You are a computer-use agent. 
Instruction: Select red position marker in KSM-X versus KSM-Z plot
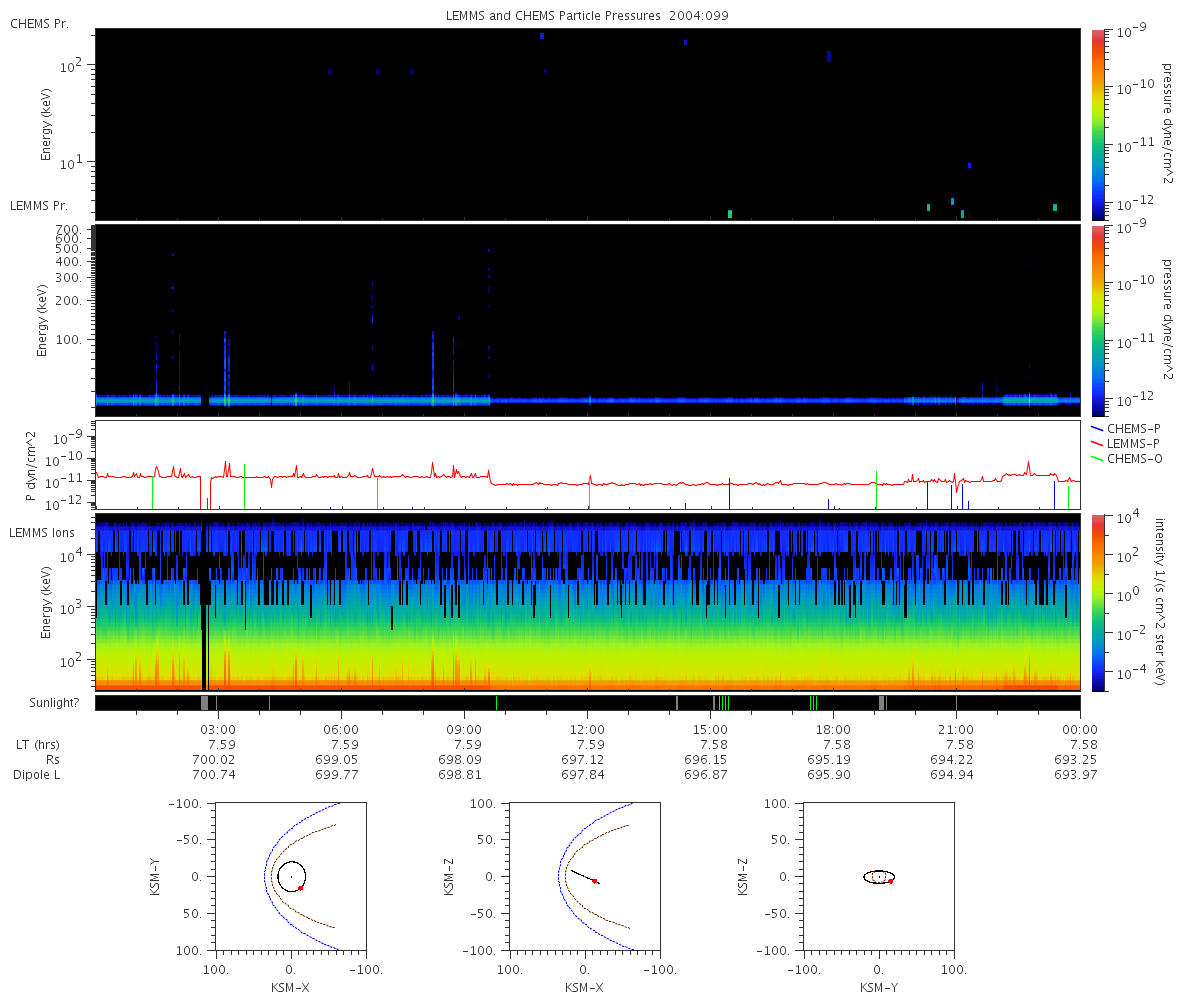[595, 881]
